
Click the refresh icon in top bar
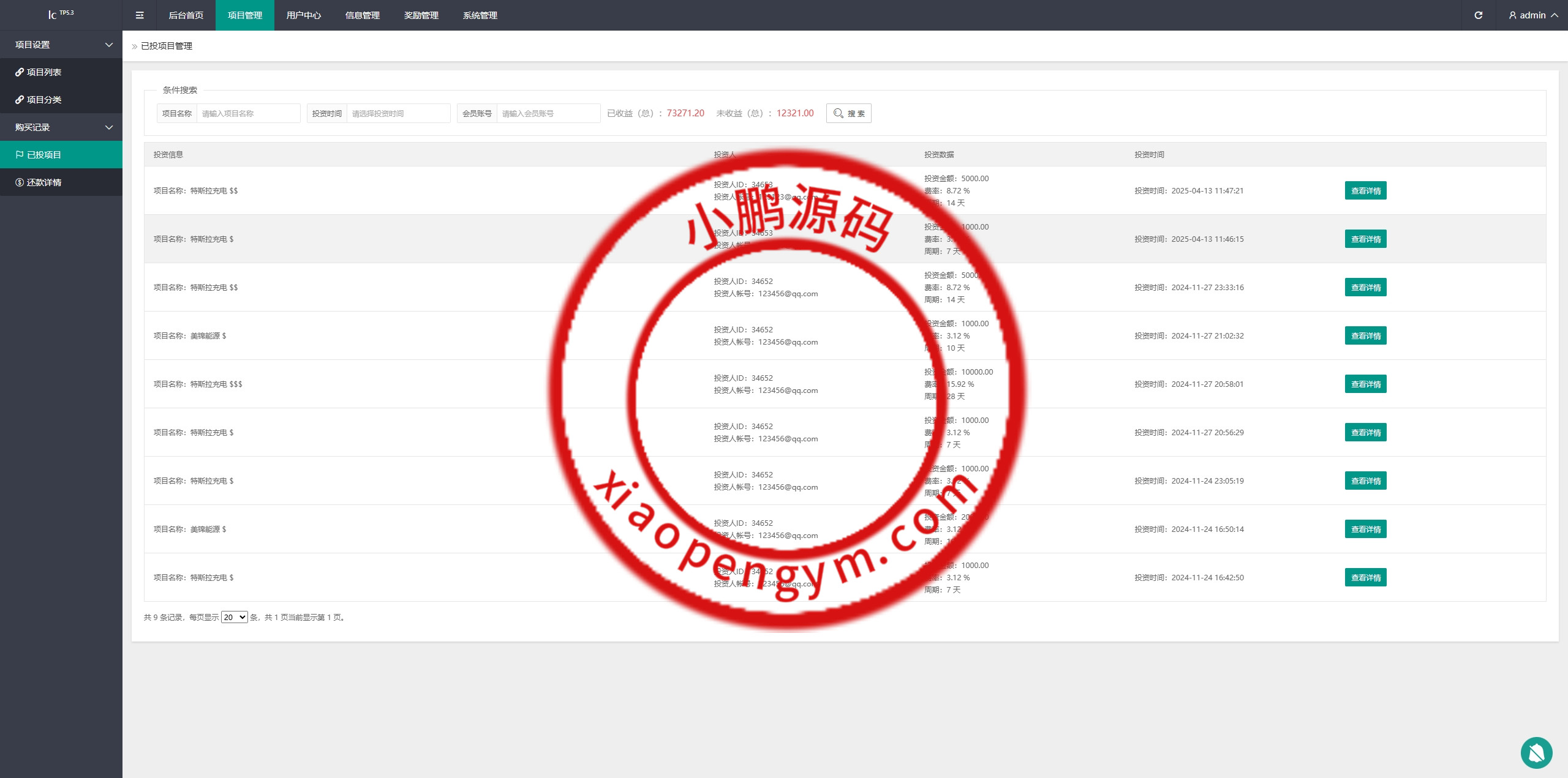coord(1478,15)
